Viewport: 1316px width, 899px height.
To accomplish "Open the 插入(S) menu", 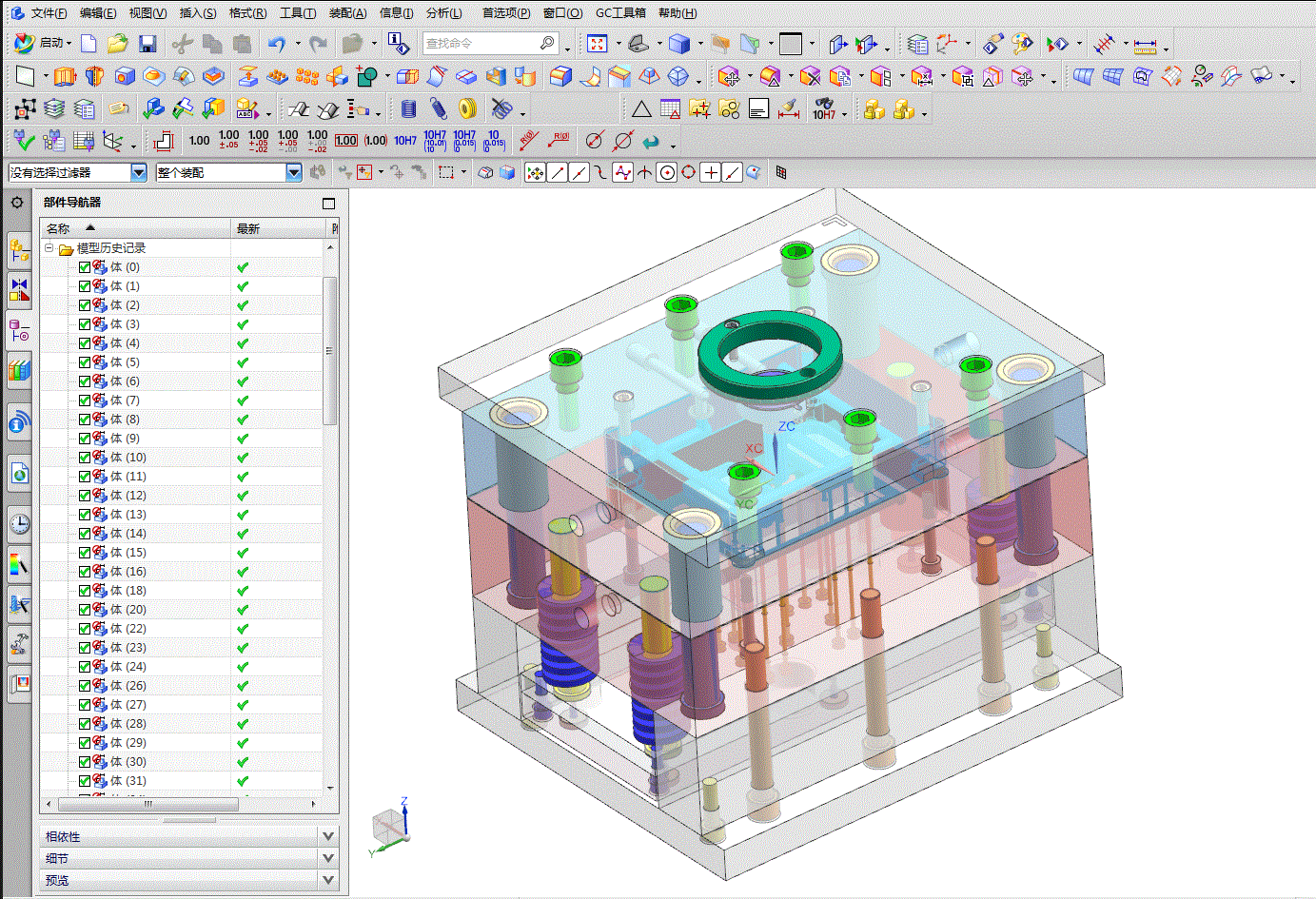I will click(198, 12).
